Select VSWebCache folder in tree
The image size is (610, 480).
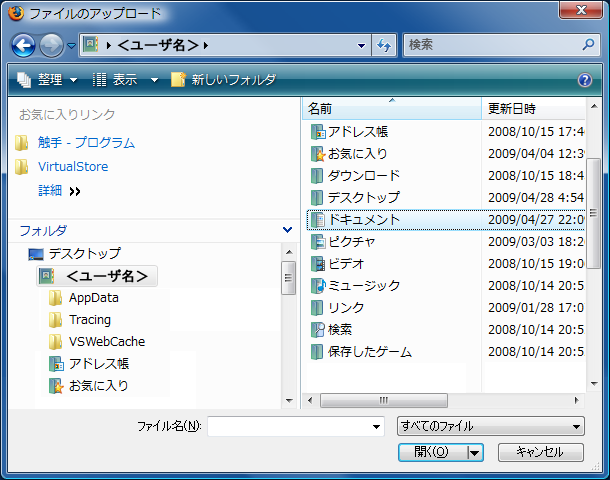[x=107, y=342]
